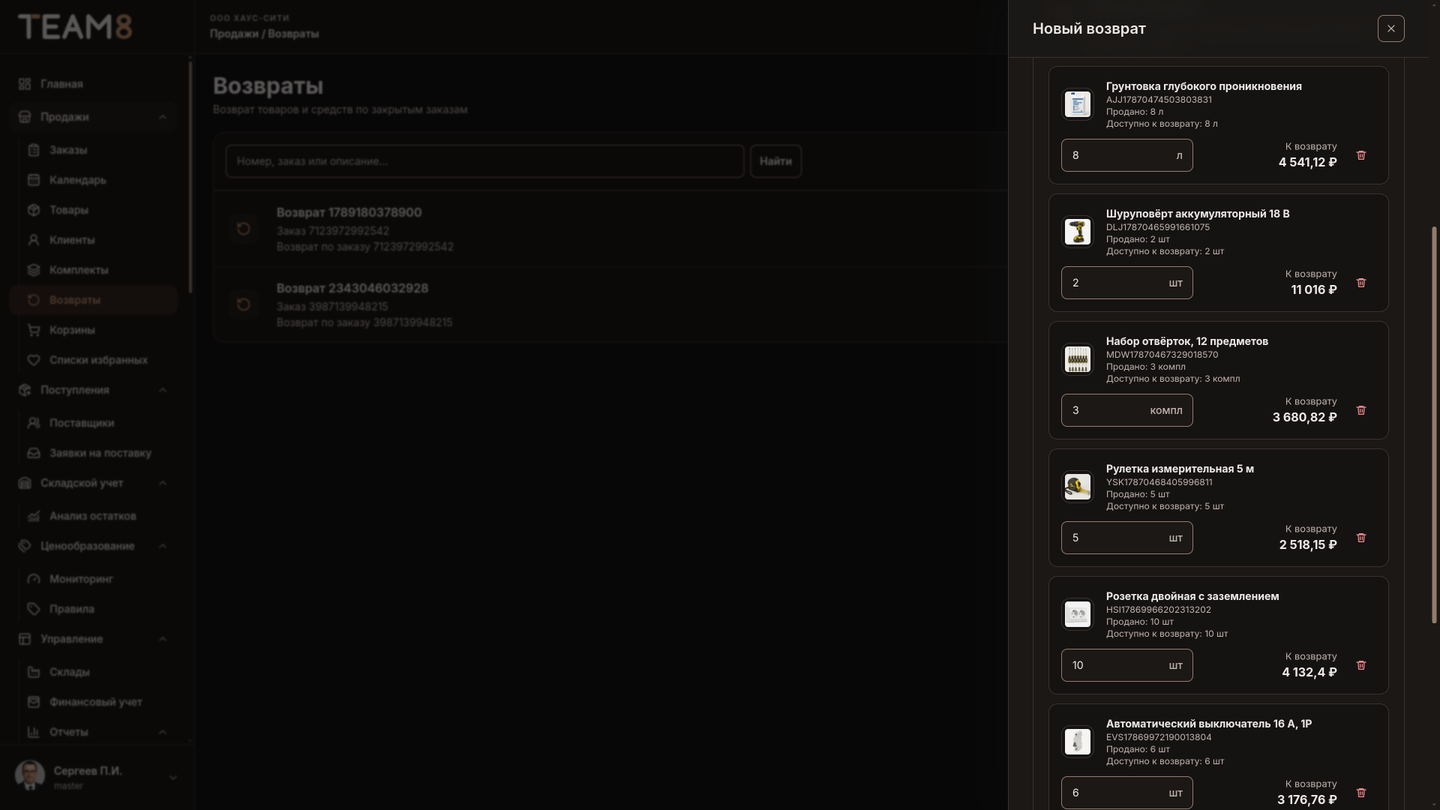Open Рулетка измерительная product thumbnail
The image size is (1440, 810).
pyautogui.click(x=1077, y=487)
